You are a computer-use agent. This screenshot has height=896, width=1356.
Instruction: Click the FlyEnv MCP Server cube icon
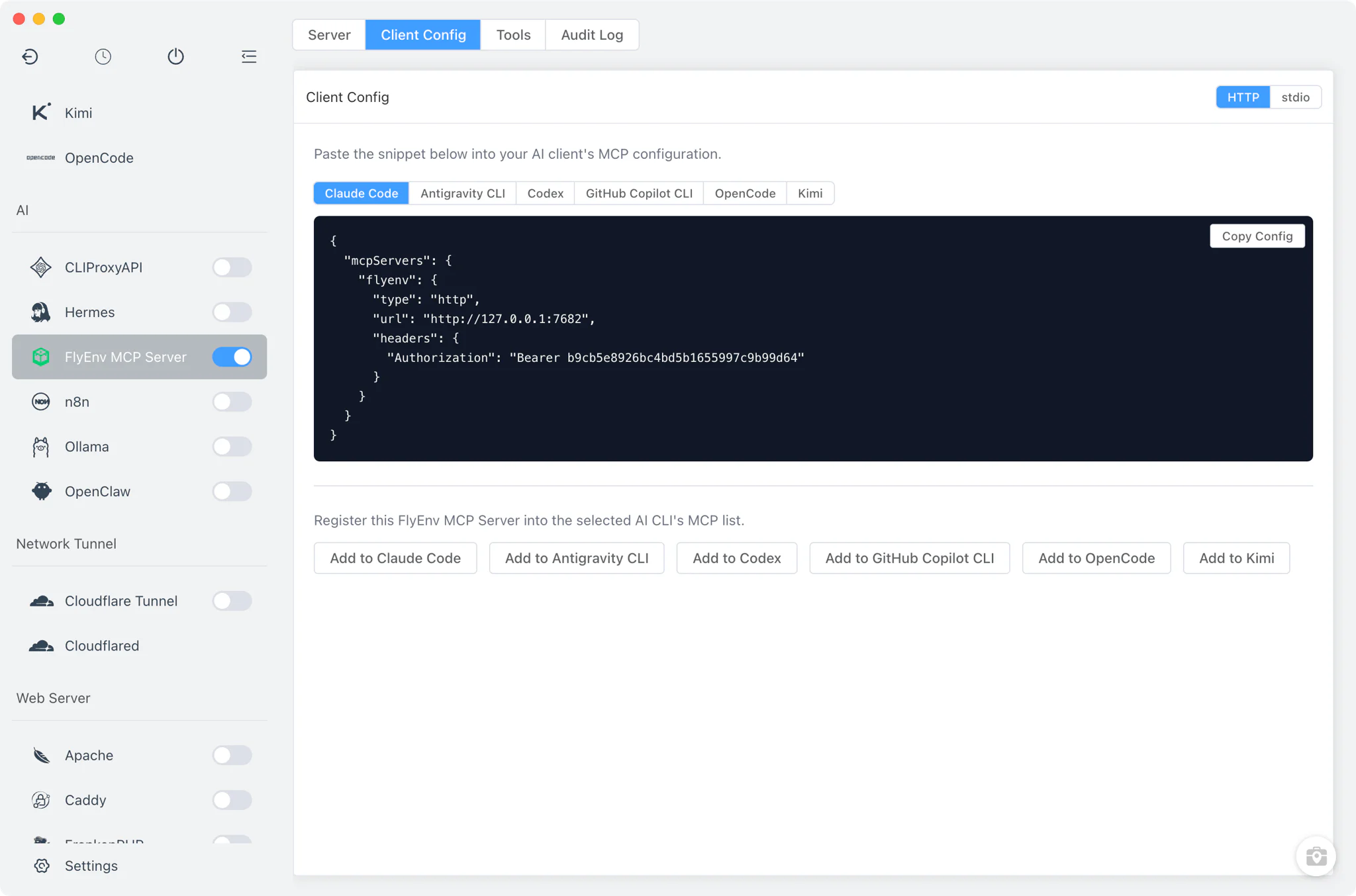[x=41, y=357]
